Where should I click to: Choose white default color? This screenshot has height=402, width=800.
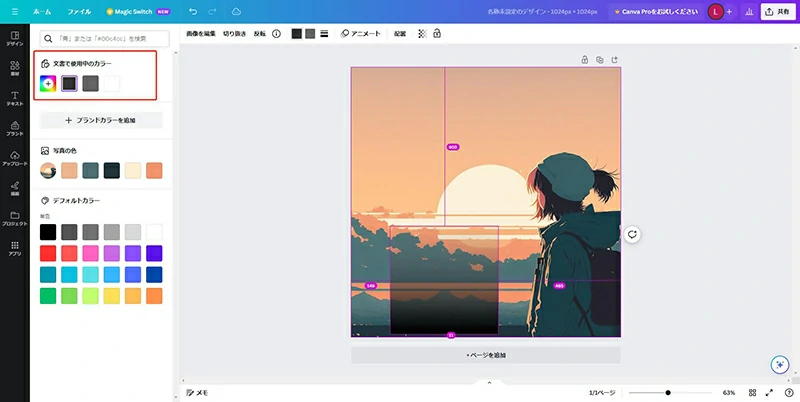point(154,232)
